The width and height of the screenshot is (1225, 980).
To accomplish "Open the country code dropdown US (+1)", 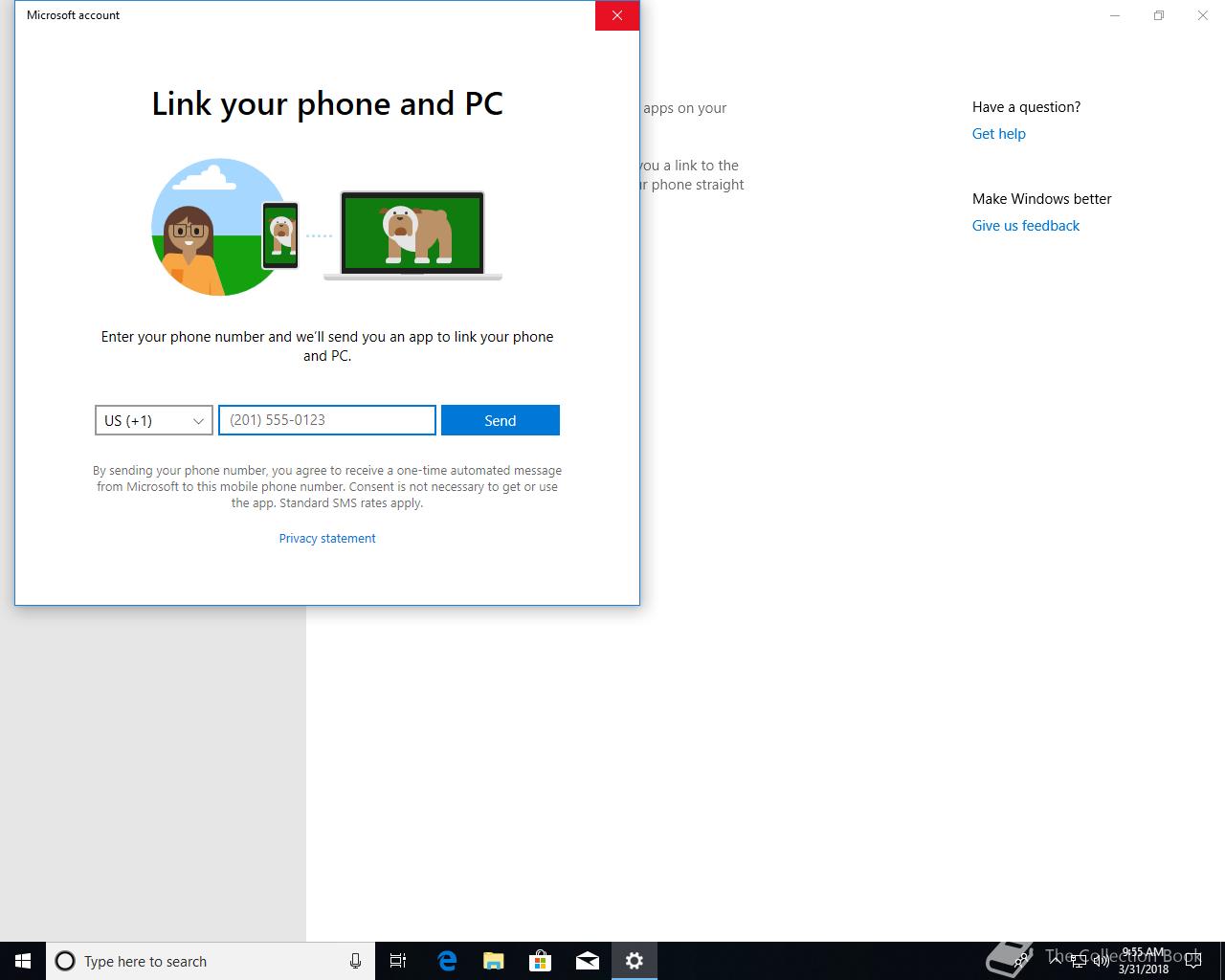I will tap(154, 420).
